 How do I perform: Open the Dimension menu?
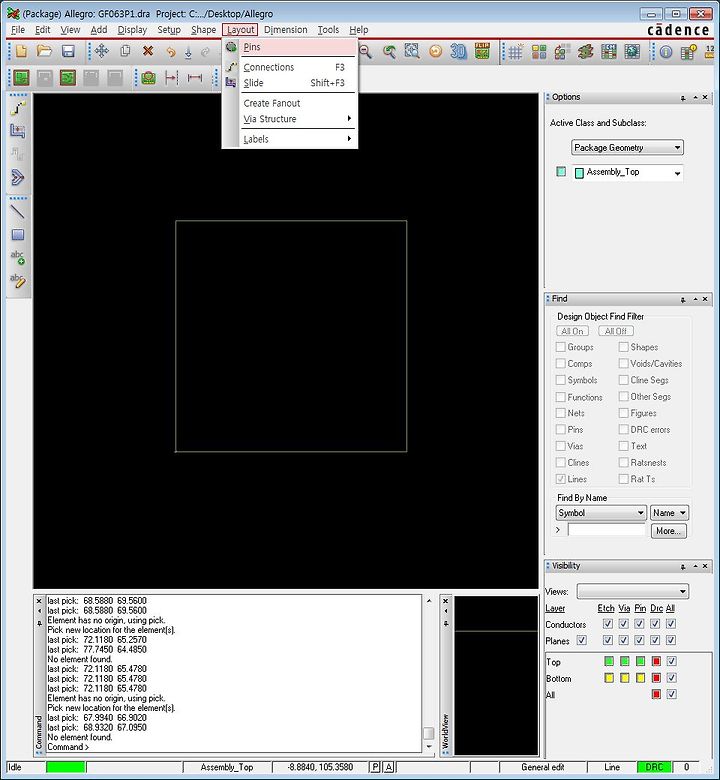(286, 30)
